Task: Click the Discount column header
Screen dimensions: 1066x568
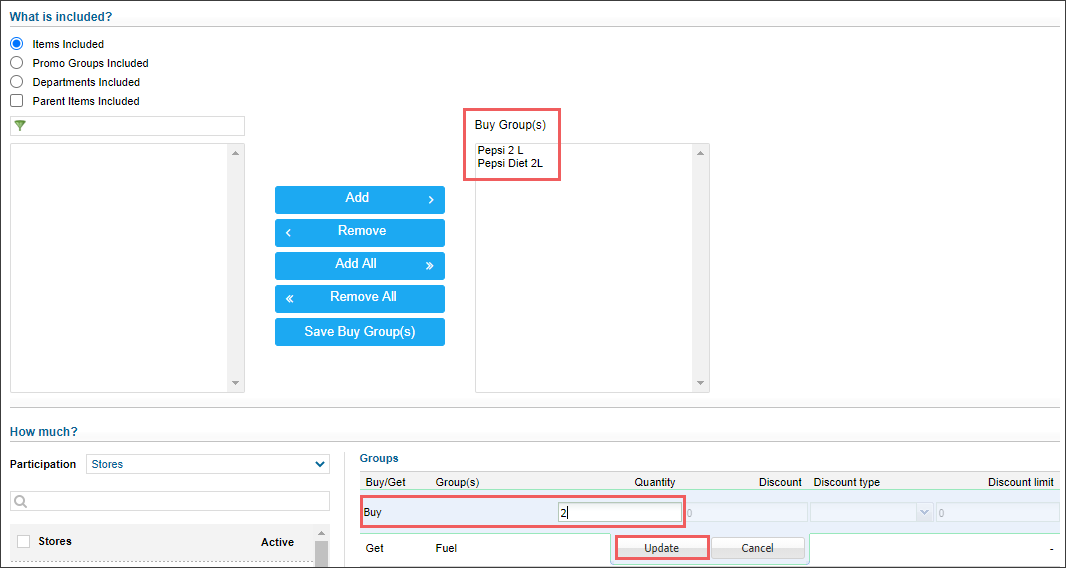Action: [780, 482]
